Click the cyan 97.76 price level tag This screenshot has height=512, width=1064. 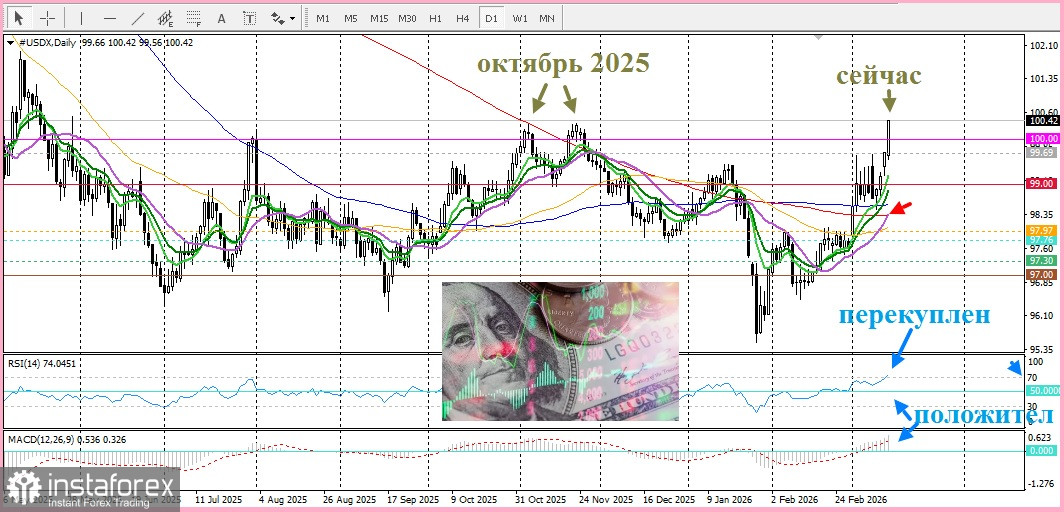point(1040,240)
